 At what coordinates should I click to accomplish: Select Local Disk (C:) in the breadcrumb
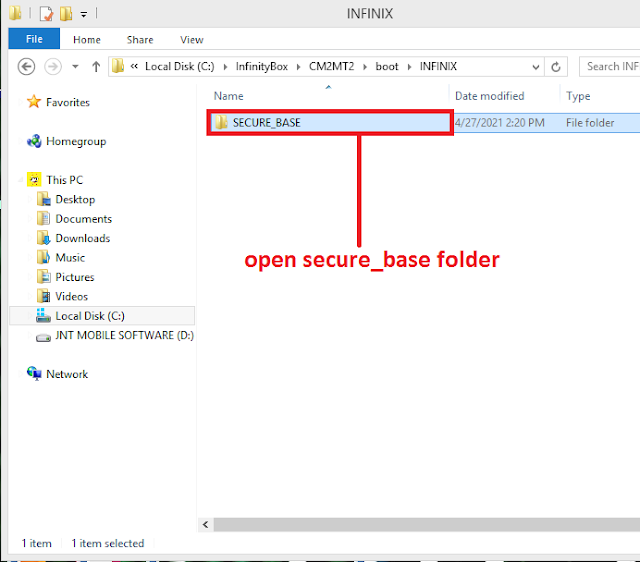coord(180,67)
